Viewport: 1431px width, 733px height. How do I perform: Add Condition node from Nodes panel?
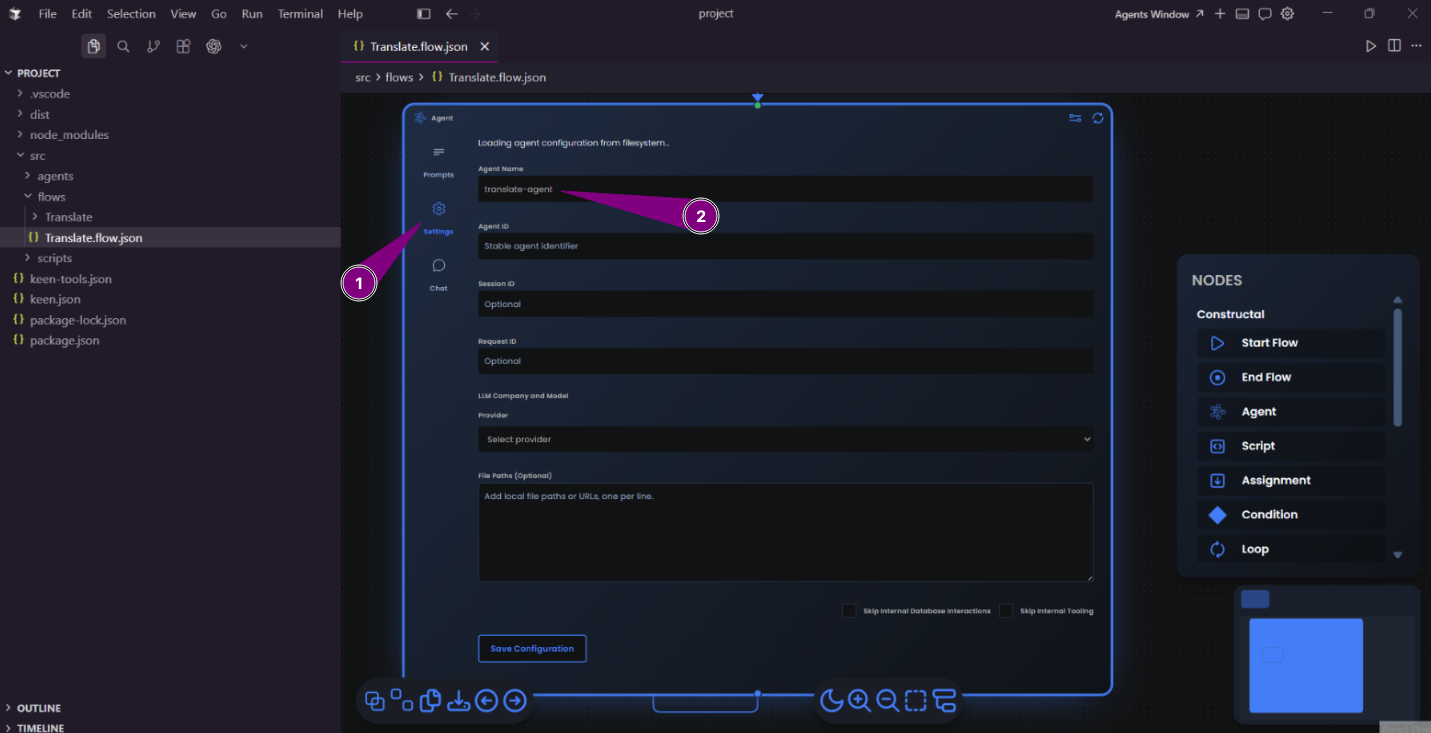tap(1291, 515)
